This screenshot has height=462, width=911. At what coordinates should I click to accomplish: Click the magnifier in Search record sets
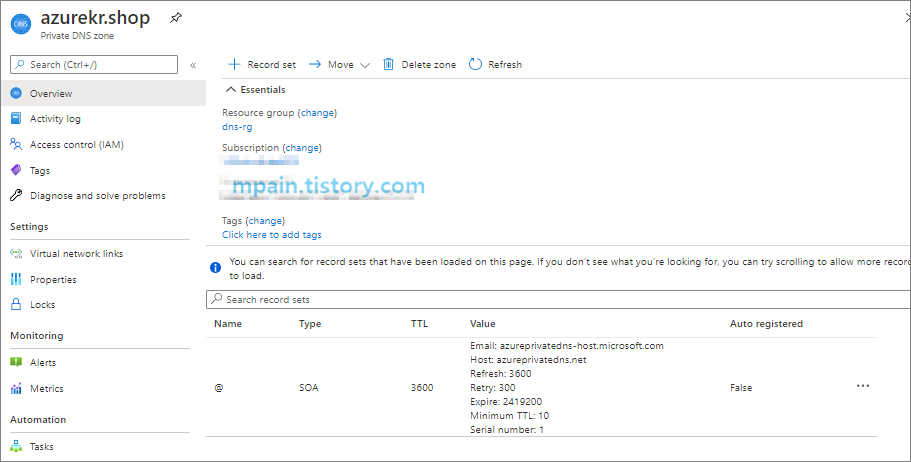(x=217, y=299)
